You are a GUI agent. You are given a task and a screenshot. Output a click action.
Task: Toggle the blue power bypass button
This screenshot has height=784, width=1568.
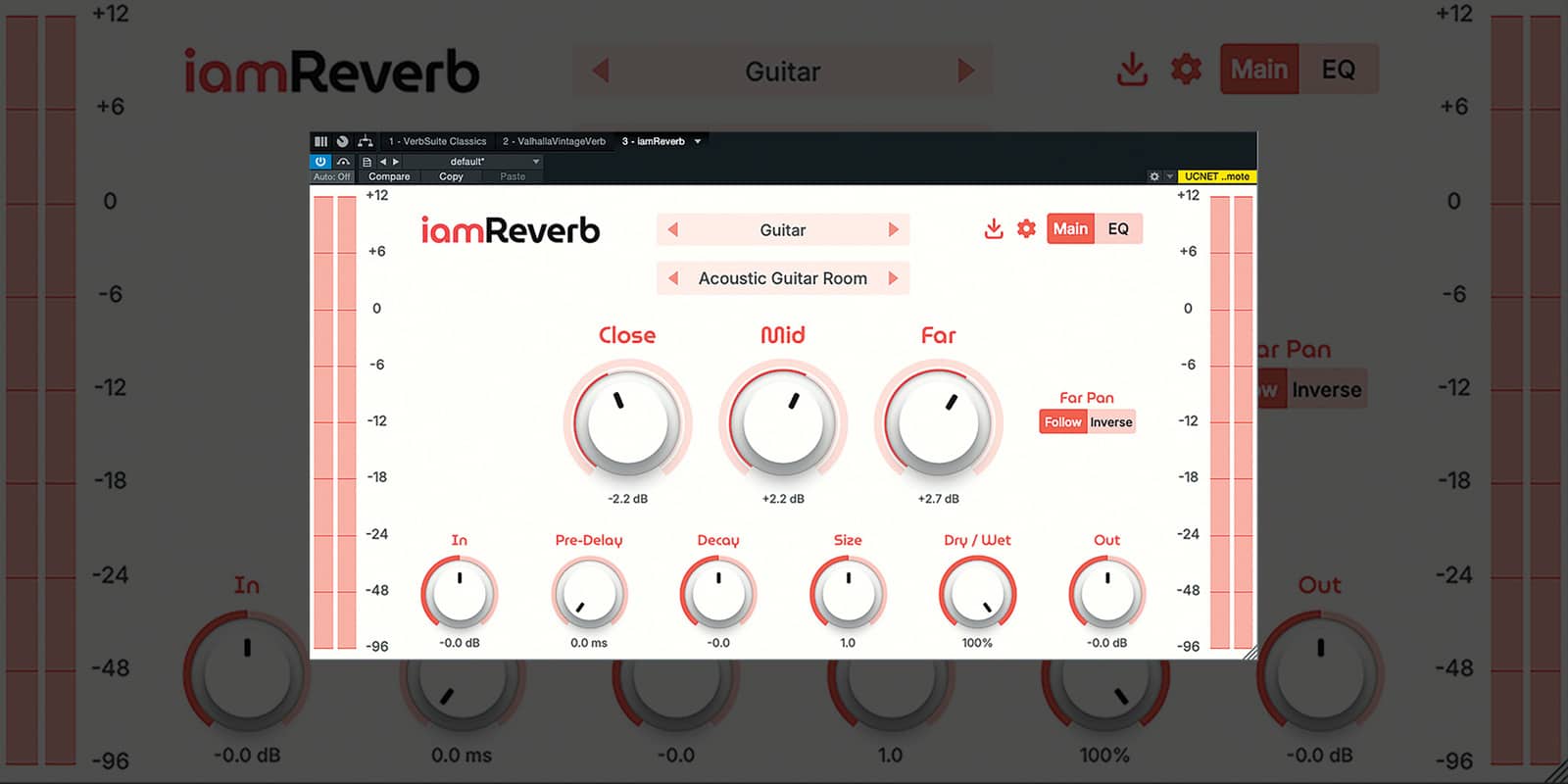(x=320, y=162)
